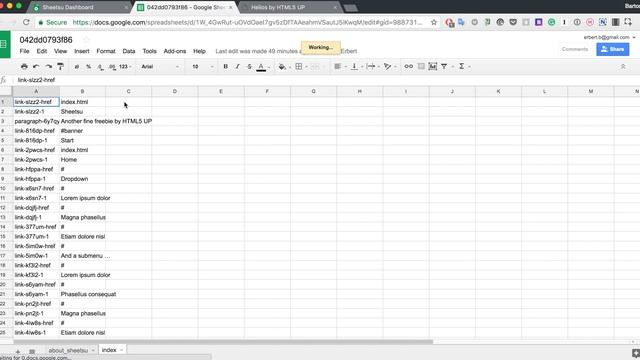The height and width of the screenshot is (360, 640).
Task: Bookmark page with star icon in address bar
Action: (x=433, y=22)
